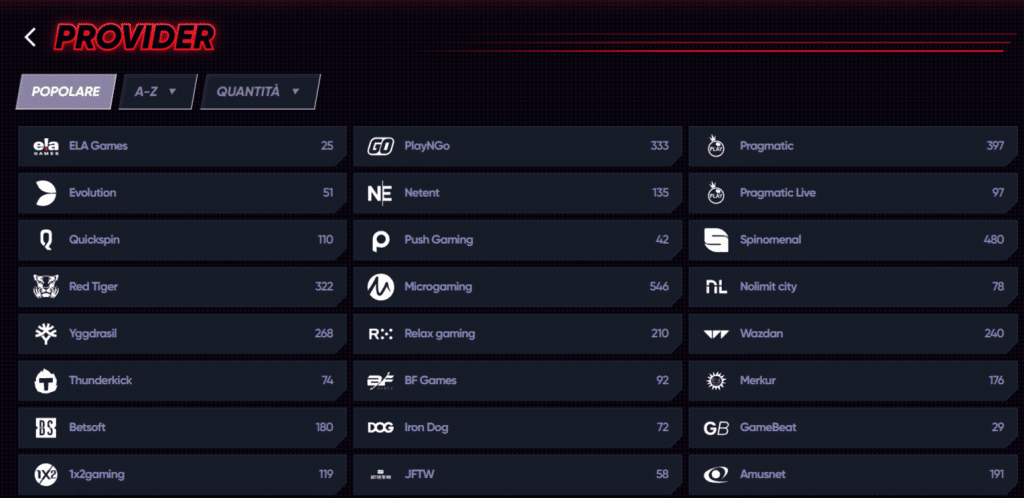This screenshot has width=1024, height=498.
Task: Select the Quickspin provider row
Action: pyautogui.click(x=180, y=240)
